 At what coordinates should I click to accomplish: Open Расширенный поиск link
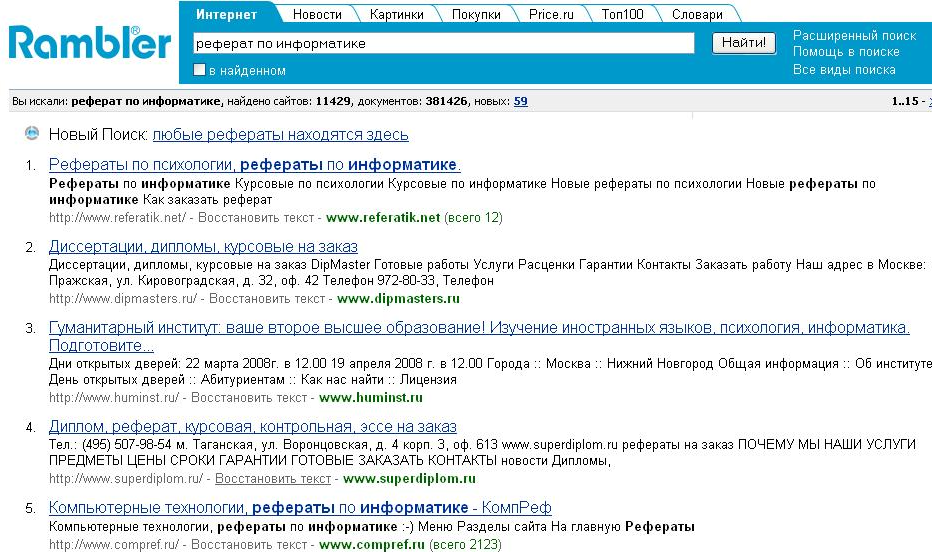(854, 36)
